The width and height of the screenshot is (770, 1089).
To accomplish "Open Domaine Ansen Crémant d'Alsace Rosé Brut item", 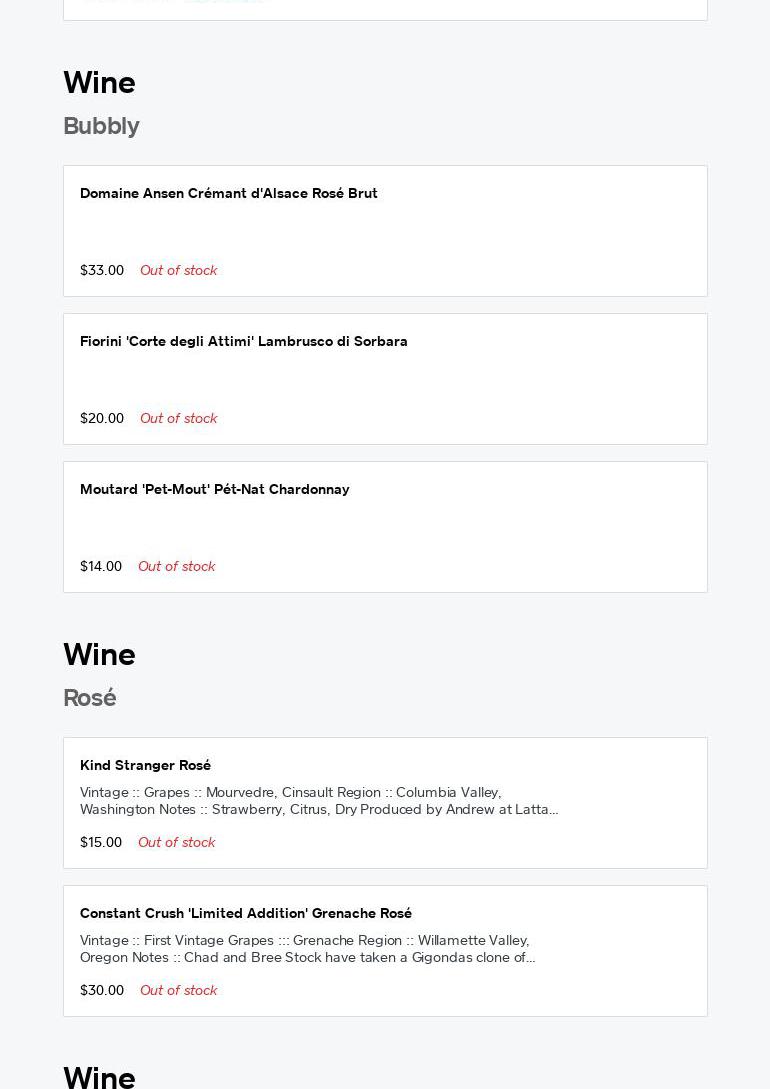I will coord(229,193).
